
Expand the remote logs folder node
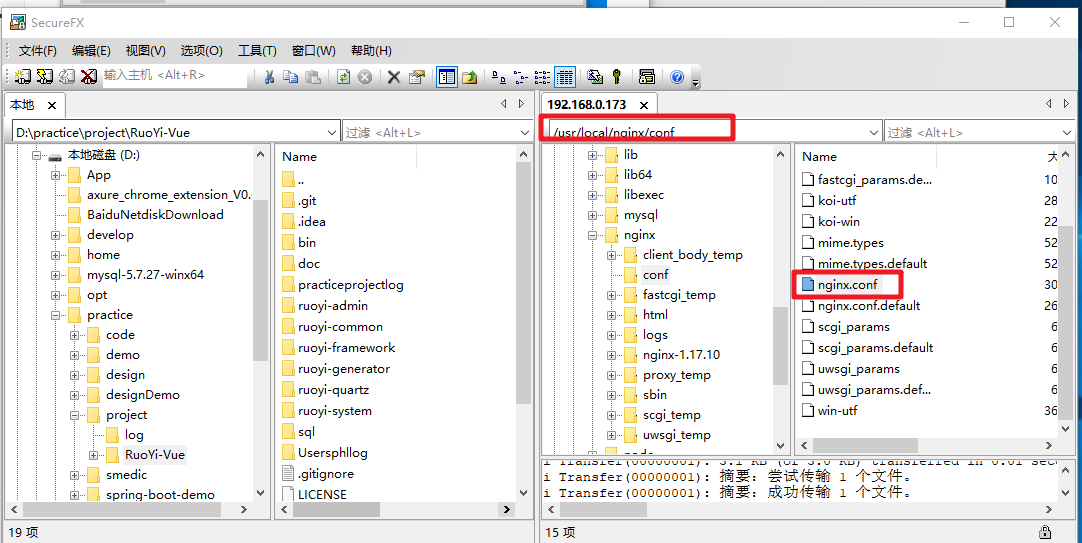(611, 335)
